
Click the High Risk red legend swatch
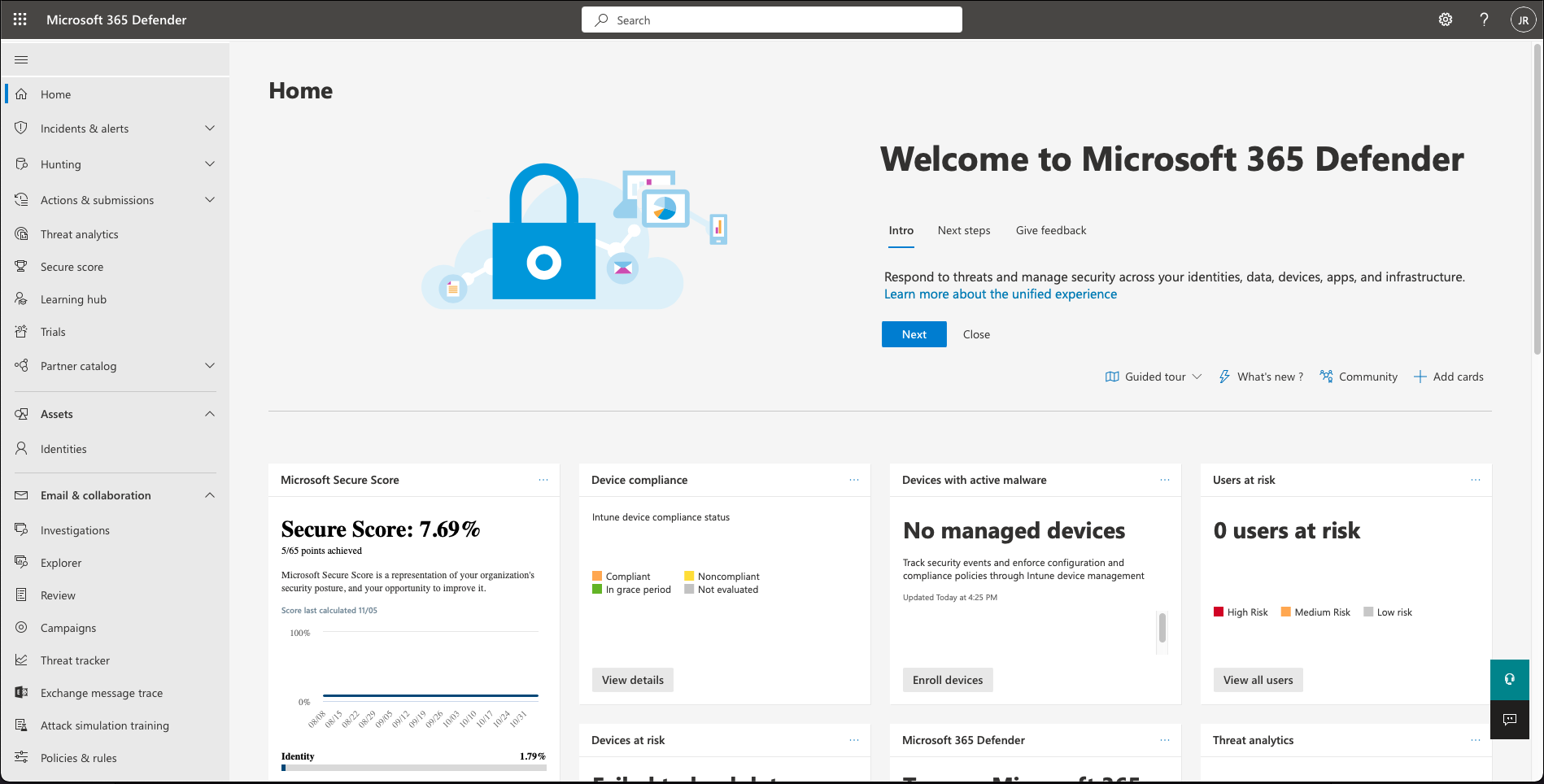tap(1219, 612)
